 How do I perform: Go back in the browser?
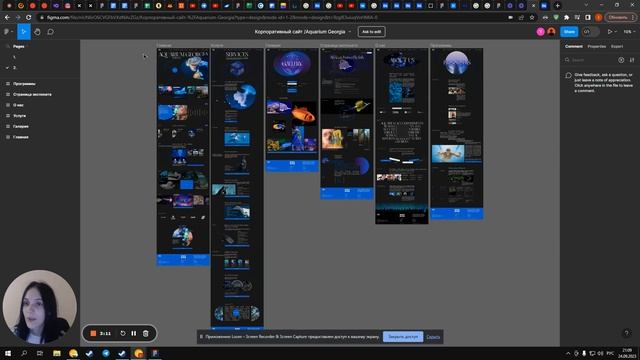pos(7,18)
